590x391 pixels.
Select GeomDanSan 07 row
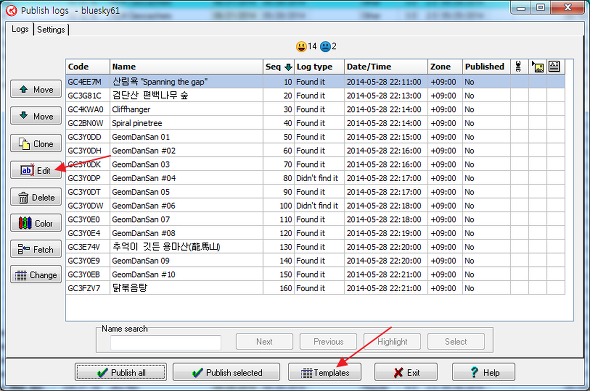coord(315,219)
